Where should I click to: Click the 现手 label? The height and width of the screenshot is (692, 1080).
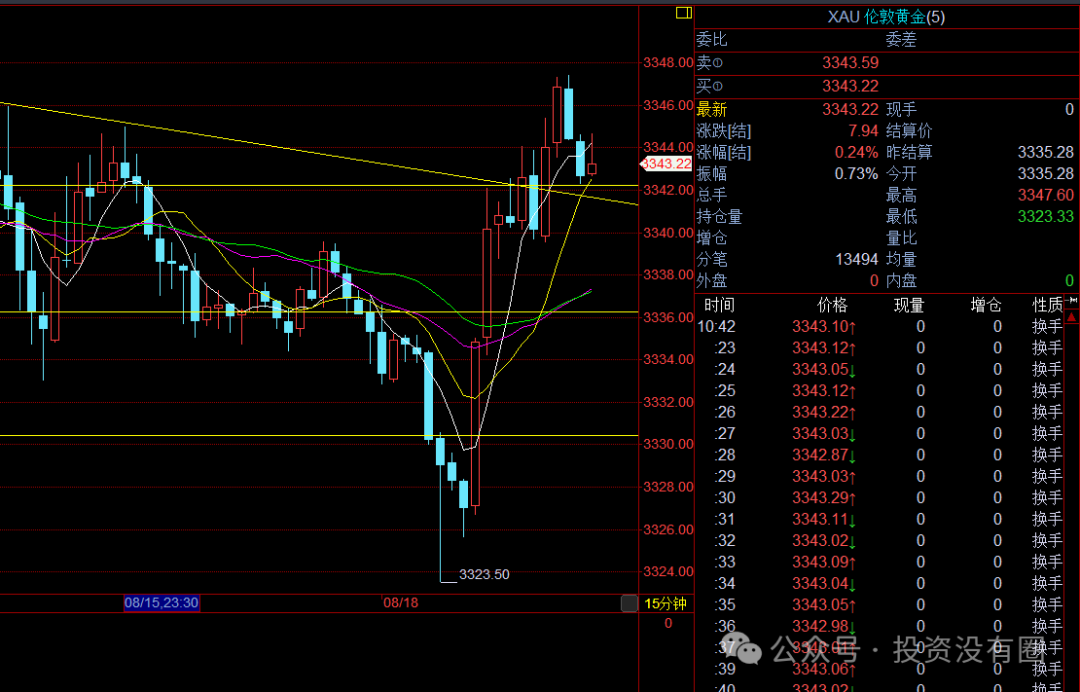901,109
